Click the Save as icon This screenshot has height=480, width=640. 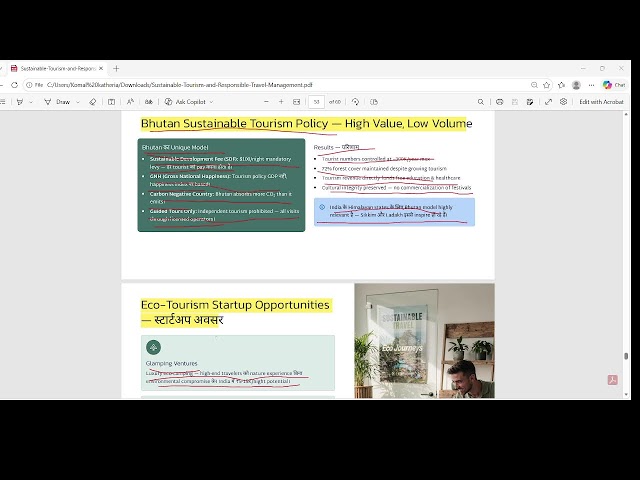point(530,102)
